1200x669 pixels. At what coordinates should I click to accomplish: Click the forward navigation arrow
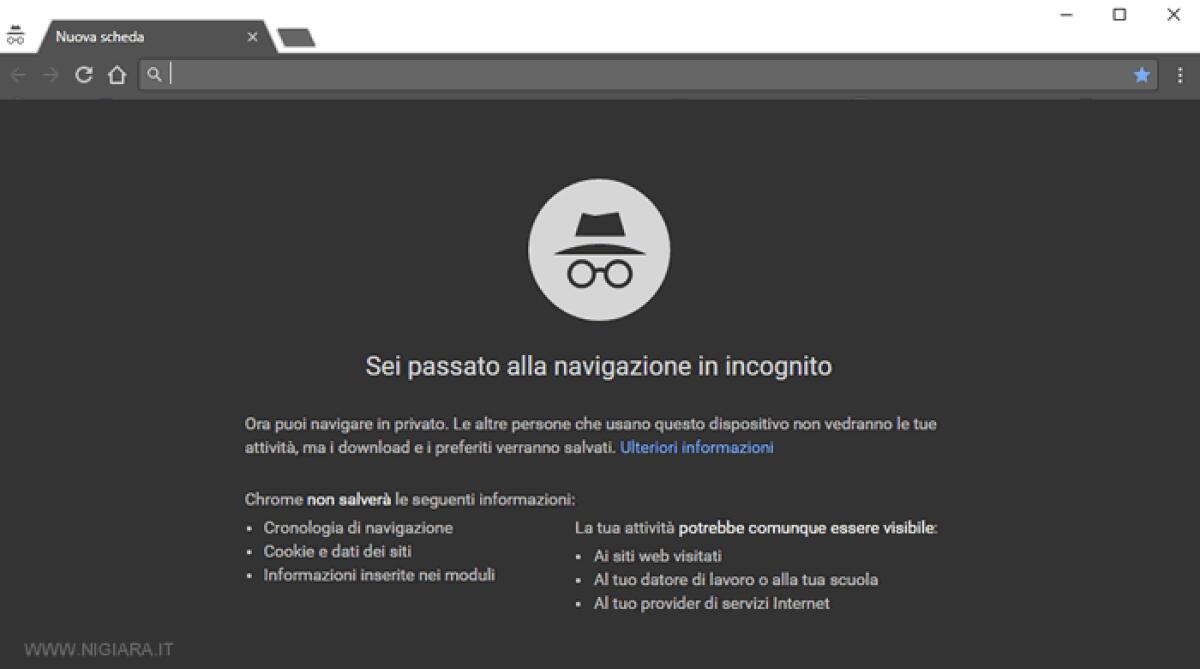coord(52,75)
